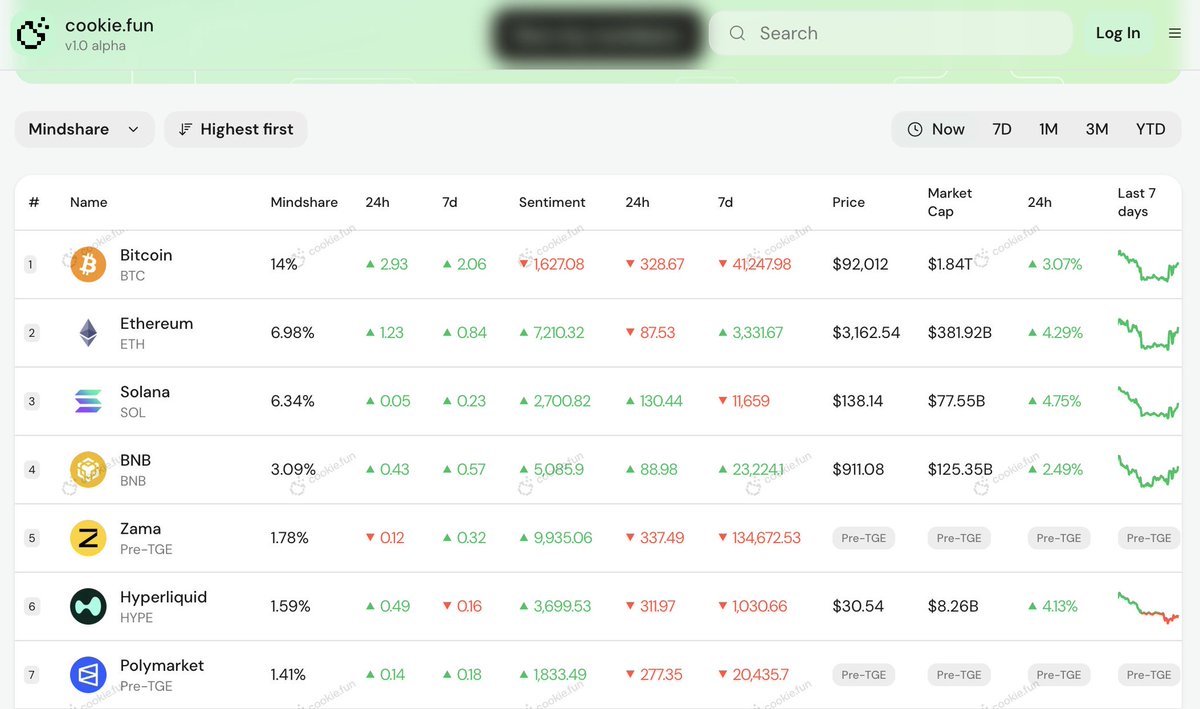Click the Polymarket blue logo icon

[x=88, y=675]
